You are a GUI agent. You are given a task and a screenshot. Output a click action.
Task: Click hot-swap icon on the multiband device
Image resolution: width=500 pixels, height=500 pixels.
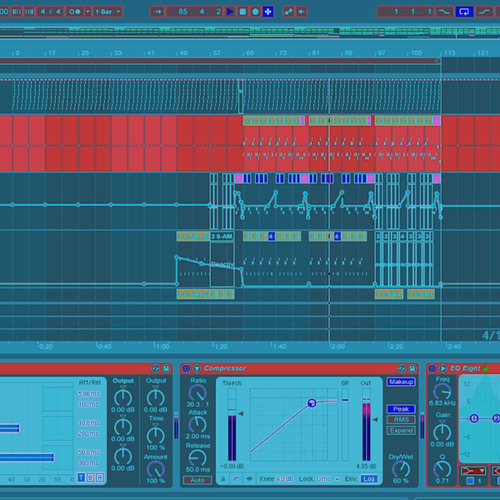click(155, 368)
